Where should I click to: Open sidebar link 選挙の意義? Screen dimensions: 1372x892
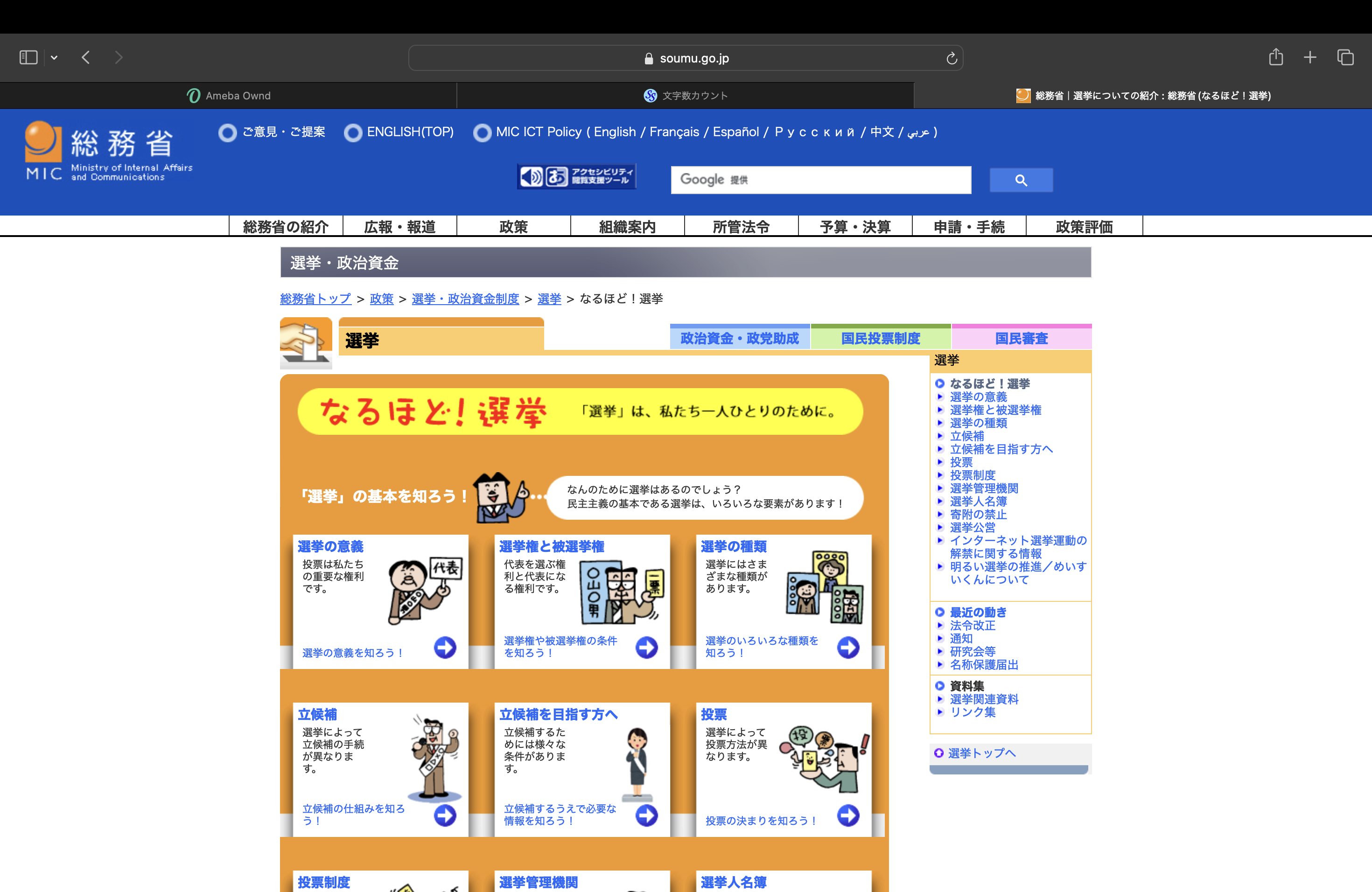pos(978,397)
